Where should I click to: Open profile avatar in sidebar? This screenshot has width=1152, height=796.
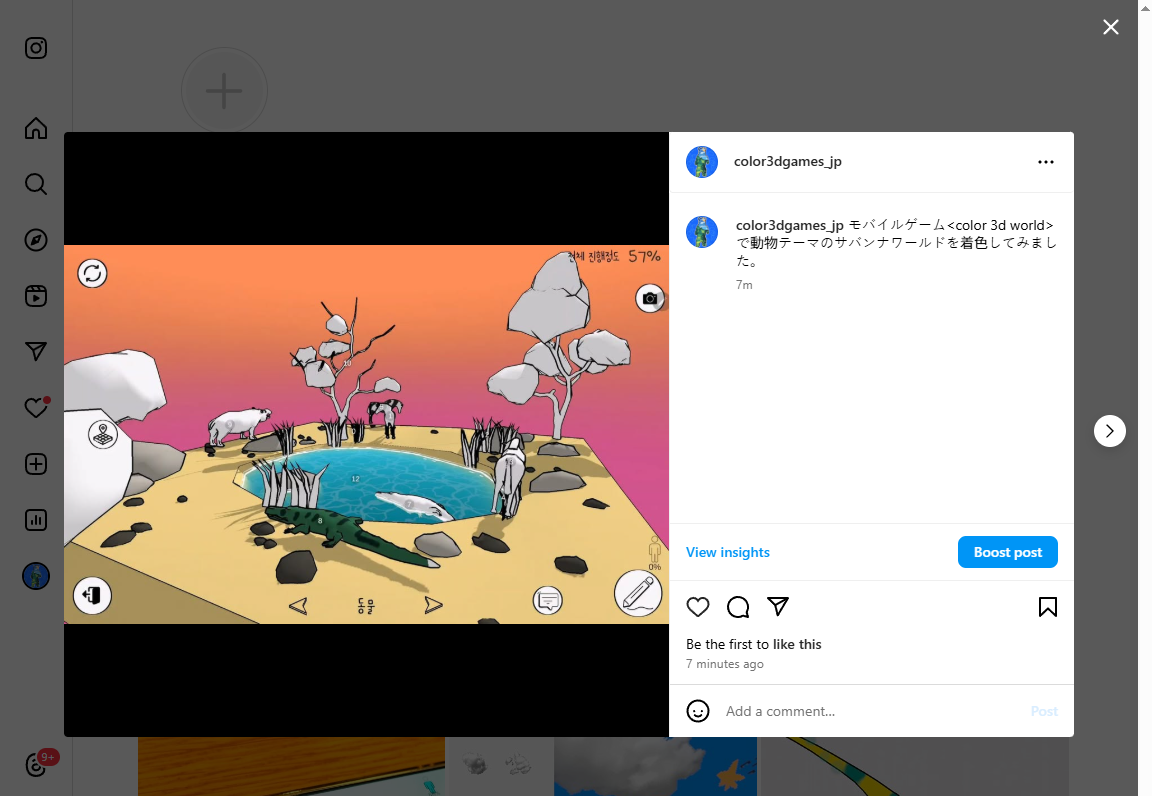pyautogui.click(x=36, y=576)
